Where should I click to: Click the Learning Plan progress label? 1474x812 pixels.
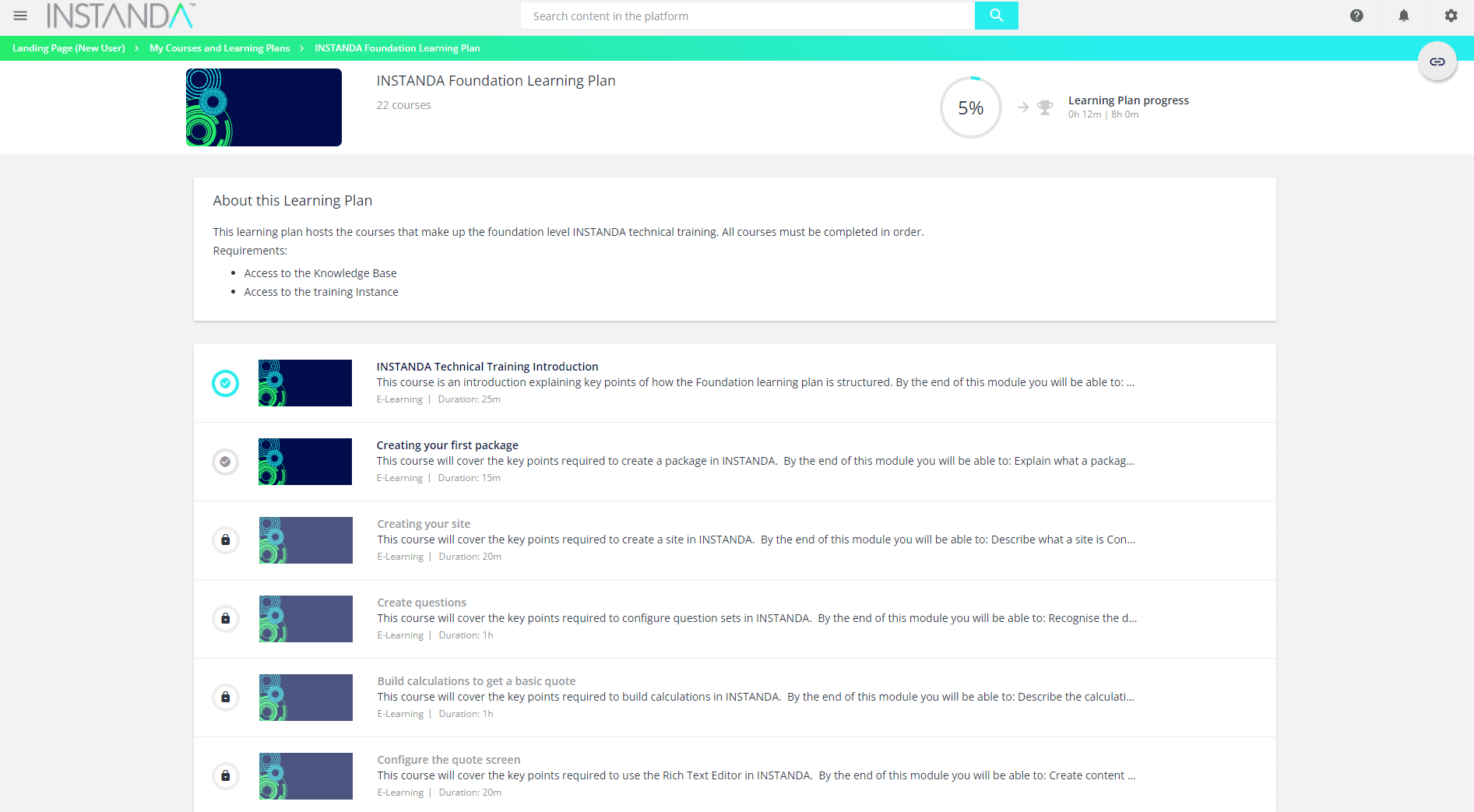(1128, 100)
